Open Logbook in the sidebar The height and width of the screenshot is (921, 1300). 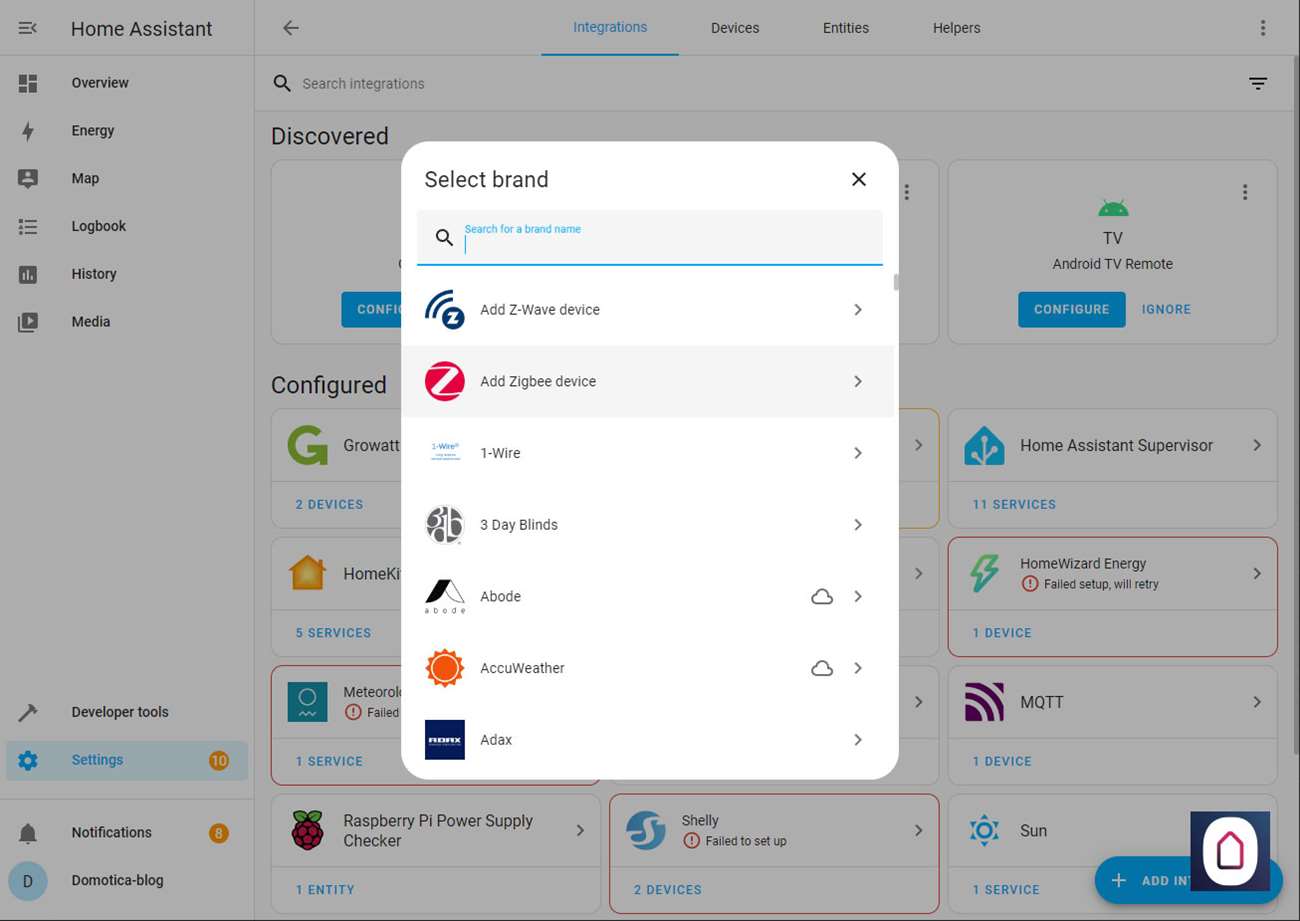click(127, 227)
